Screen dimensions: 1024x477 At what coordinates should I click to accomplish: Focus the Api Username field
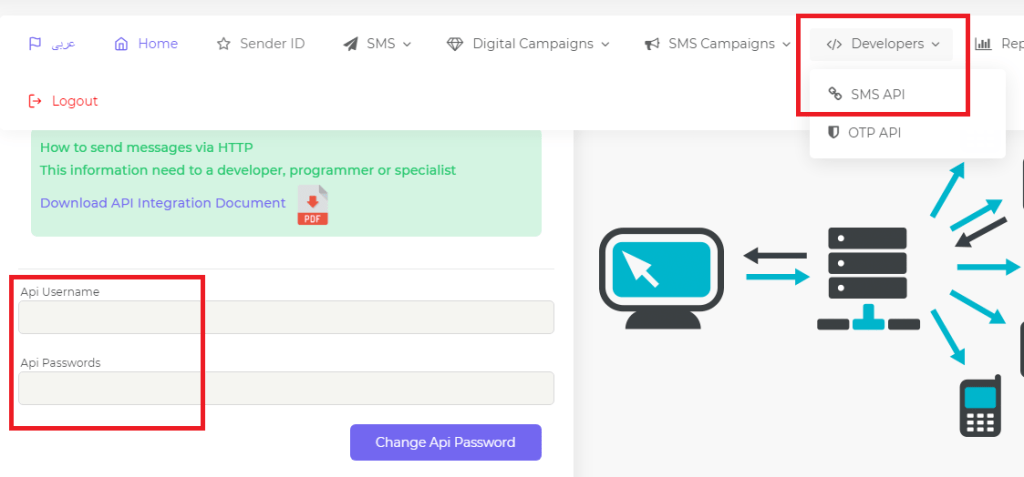286,317
